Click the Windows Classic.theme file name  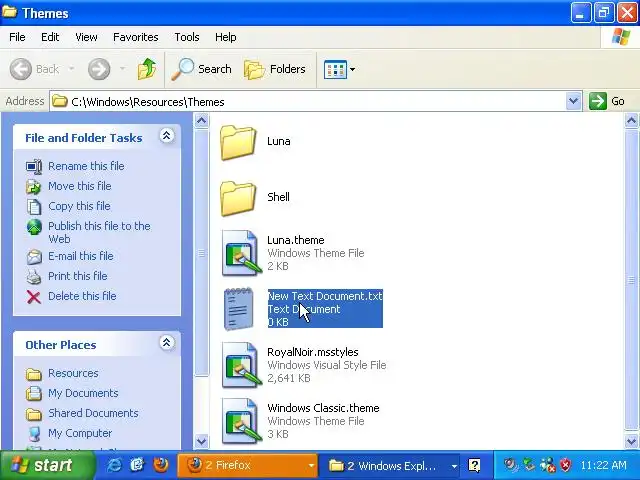tap(323, 408)
